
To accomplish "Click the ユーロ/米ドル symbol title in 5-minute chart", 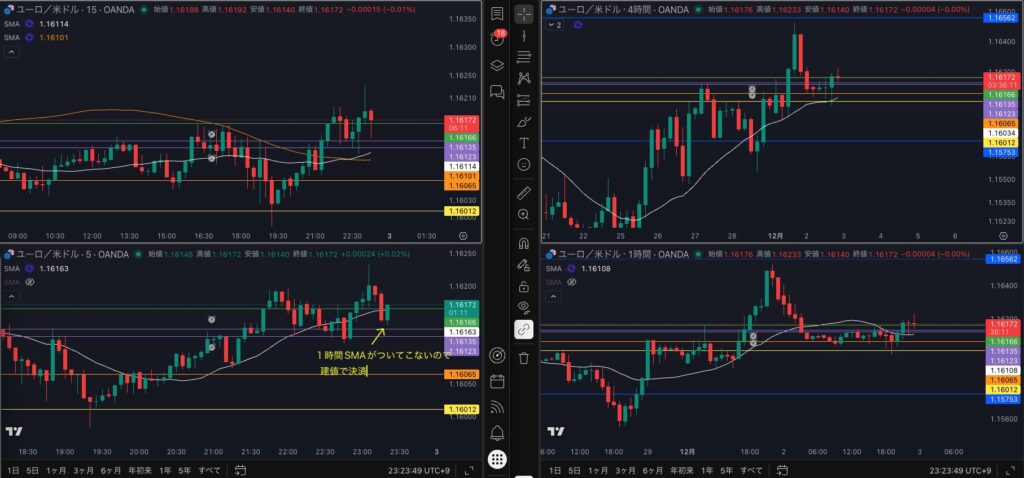I will 47,254.
